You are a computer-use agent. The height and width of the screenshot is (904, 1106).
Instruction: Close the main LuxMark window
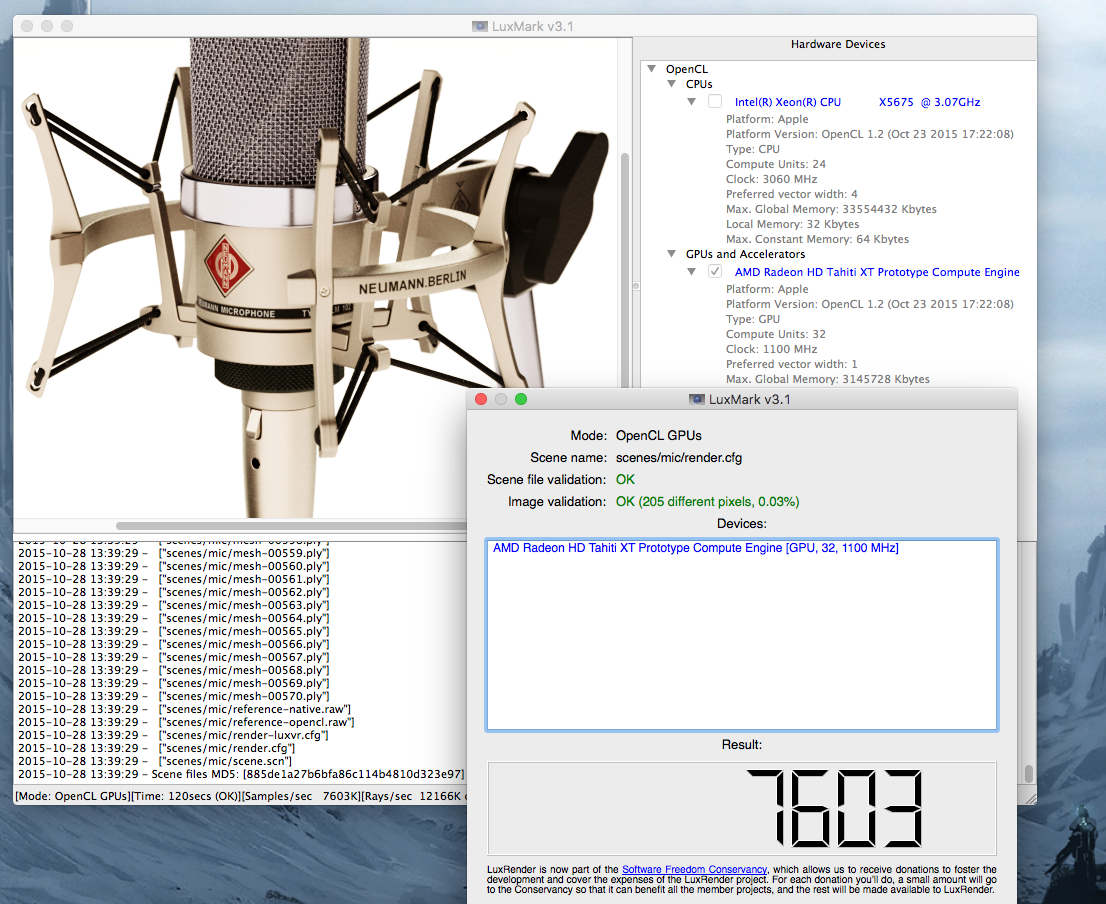pos(27,25)
